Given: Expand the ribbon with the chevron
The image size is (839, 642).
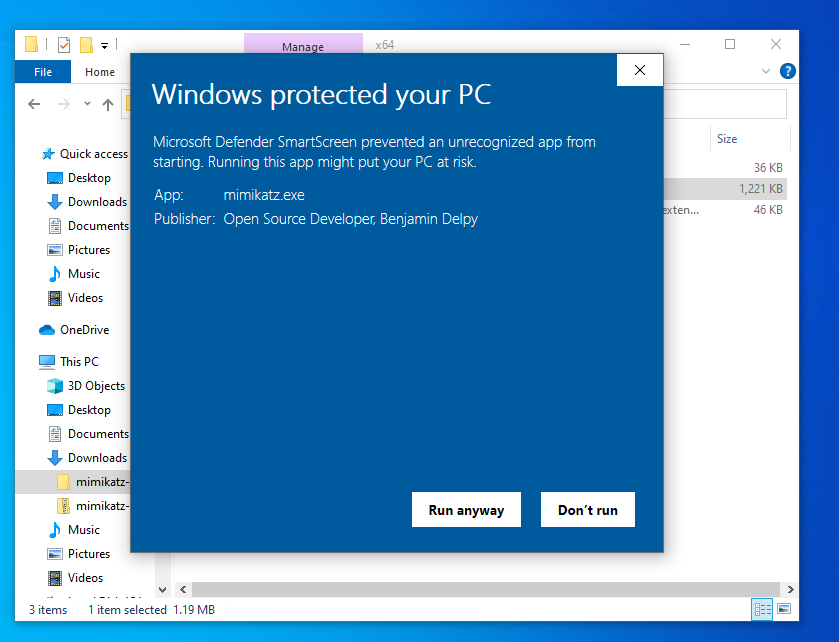Looking at the screenshot, I should pos(766,72).
